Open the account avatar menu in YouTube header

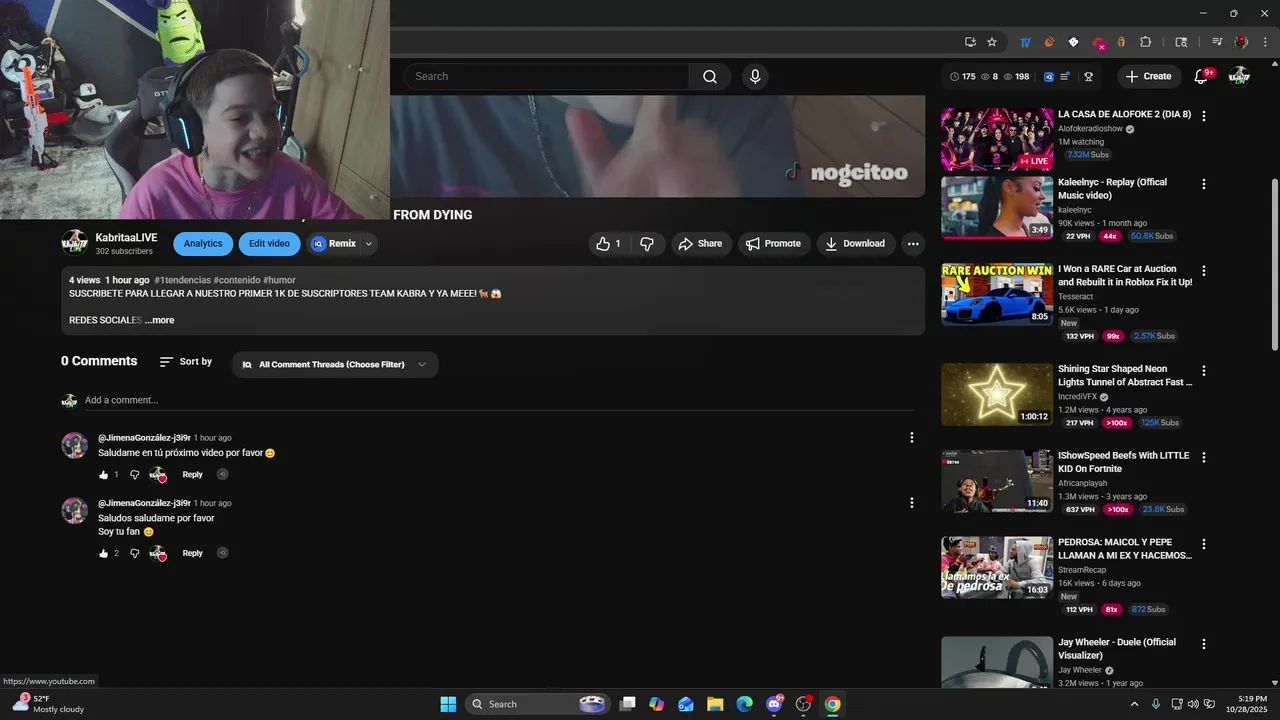coord(1239,76)
